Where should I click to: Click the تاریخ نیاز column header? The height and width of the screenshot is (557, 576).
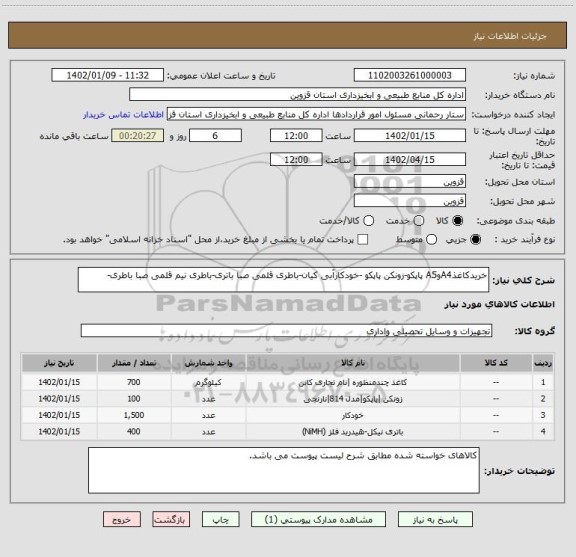(x=59, y=363)
